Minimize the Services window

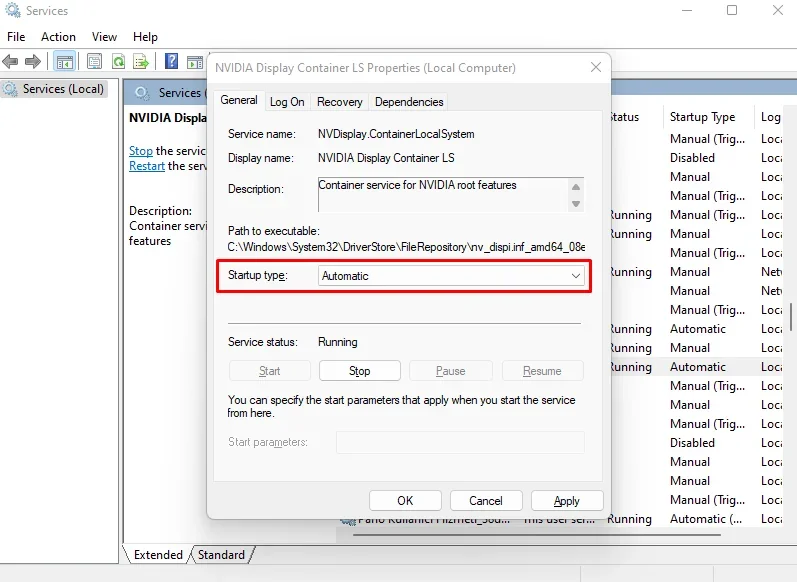(x=687, y=10)
